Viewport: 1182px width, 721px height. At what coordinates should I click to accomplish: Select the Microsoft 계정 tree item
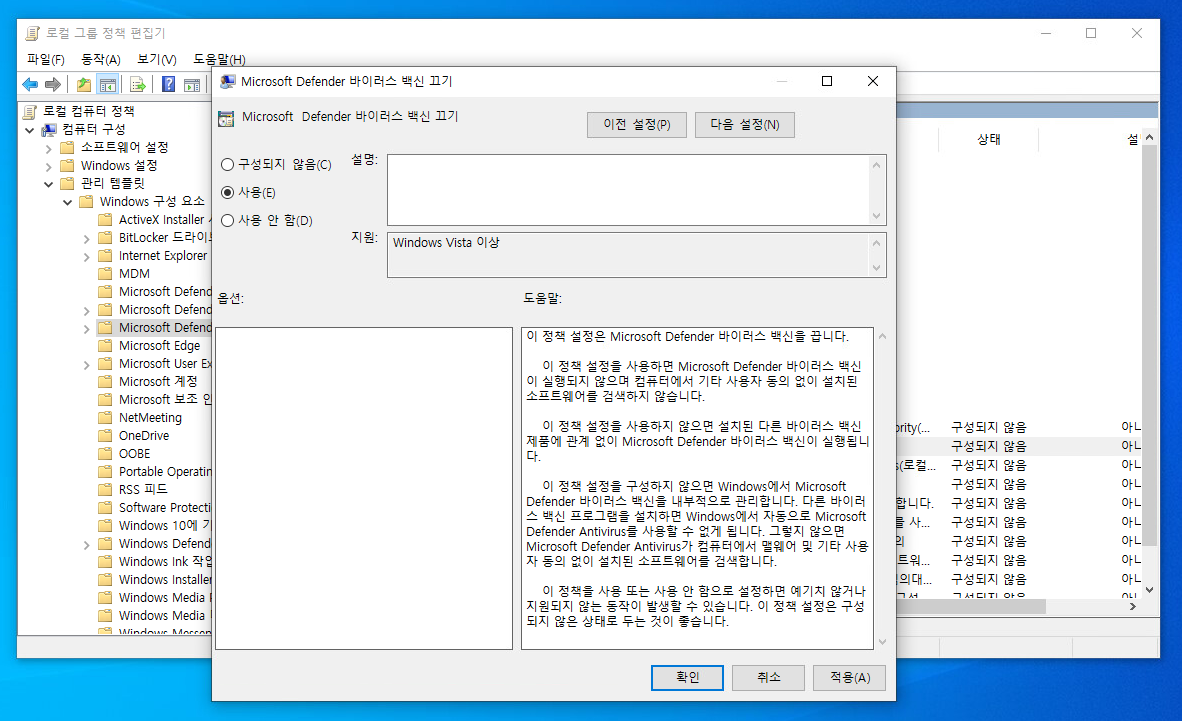(x=158, y=382)
